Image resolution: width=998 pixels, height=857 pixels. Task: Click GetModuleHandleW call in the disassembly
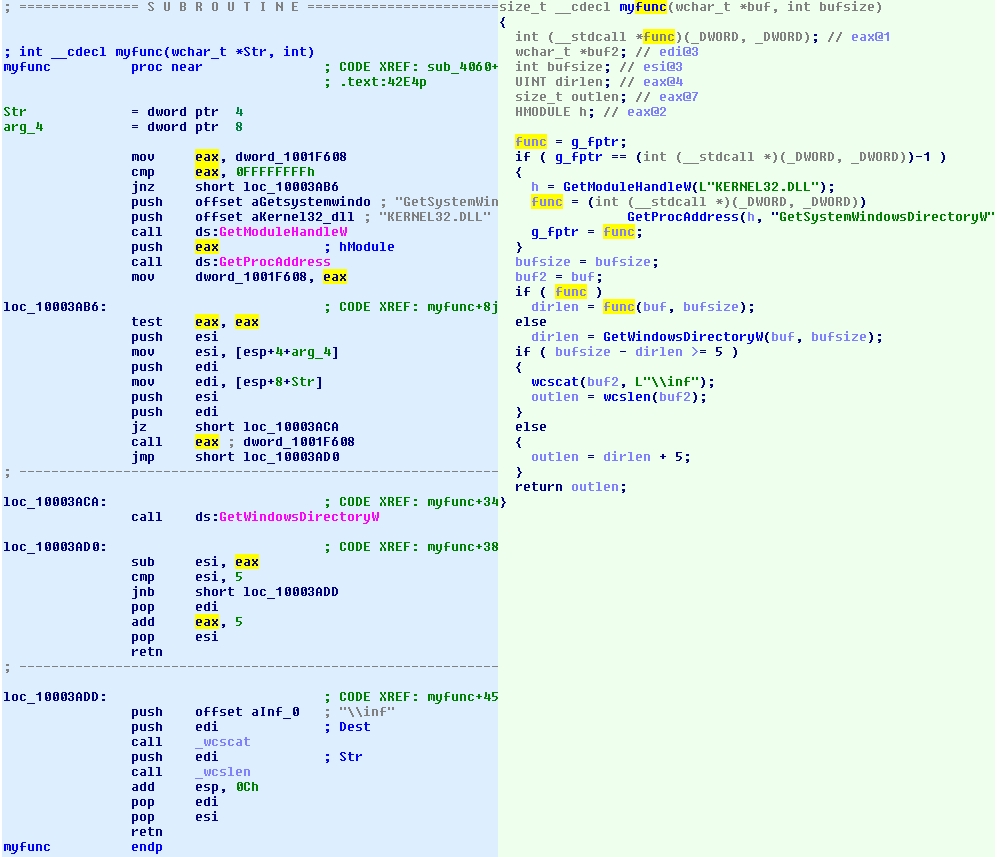click(x=283, y=232)
